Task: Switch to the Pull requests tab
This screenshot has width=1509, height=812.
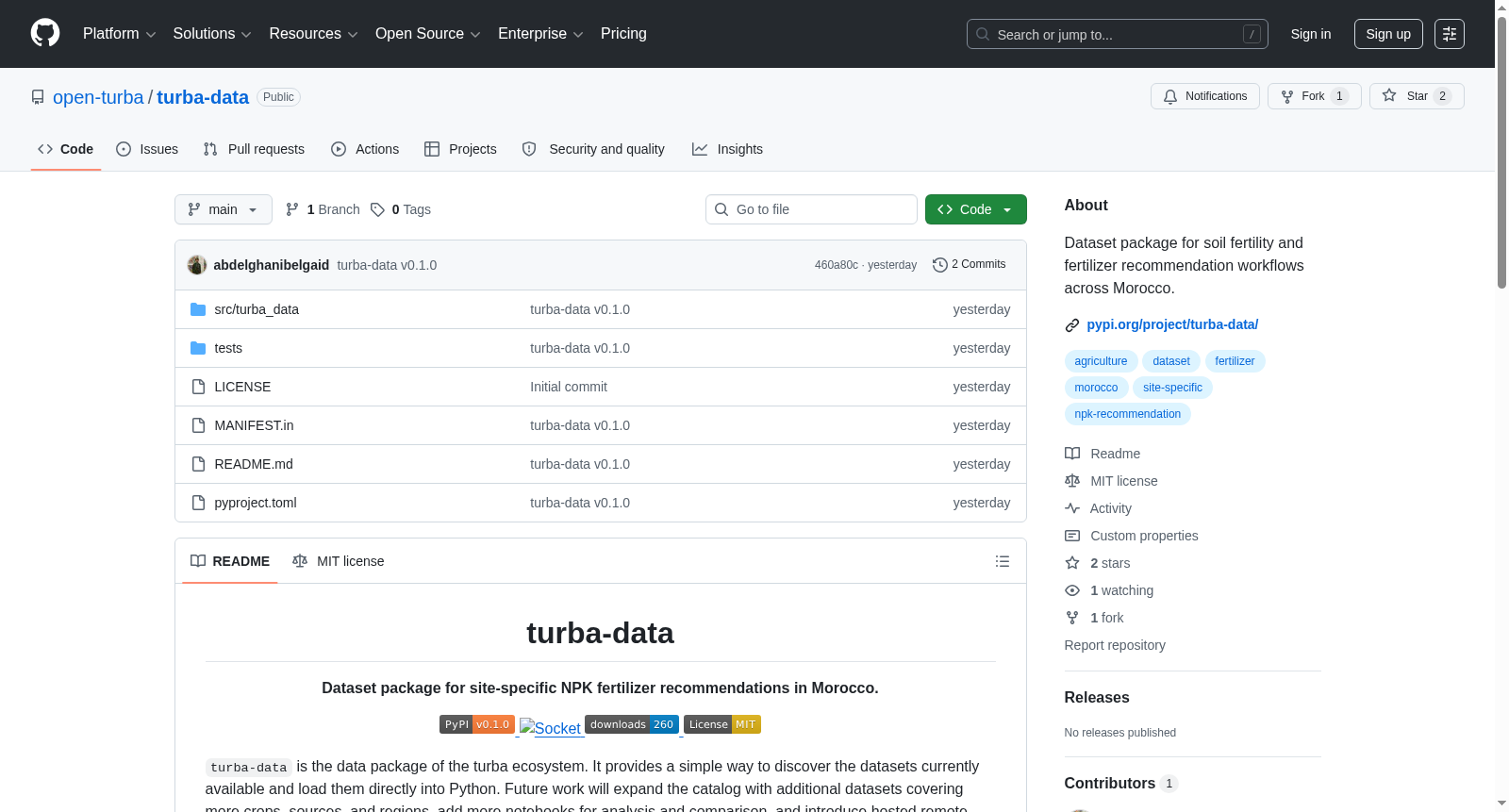Action: (254, 149)
